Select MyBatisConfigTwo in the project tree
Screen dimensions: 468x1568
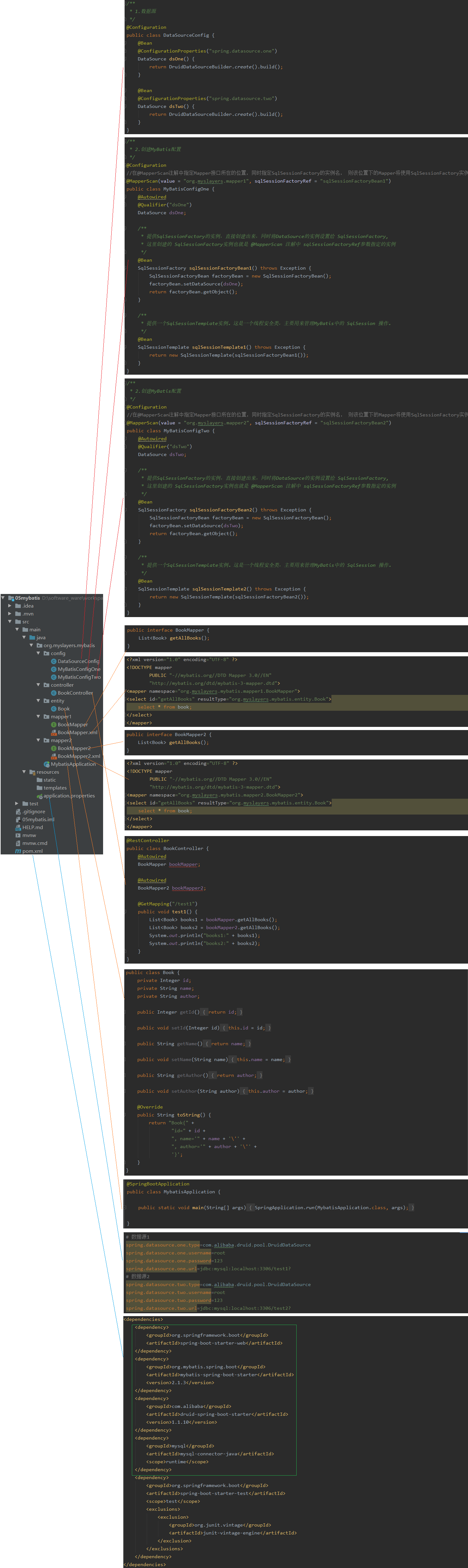point(79,677)
